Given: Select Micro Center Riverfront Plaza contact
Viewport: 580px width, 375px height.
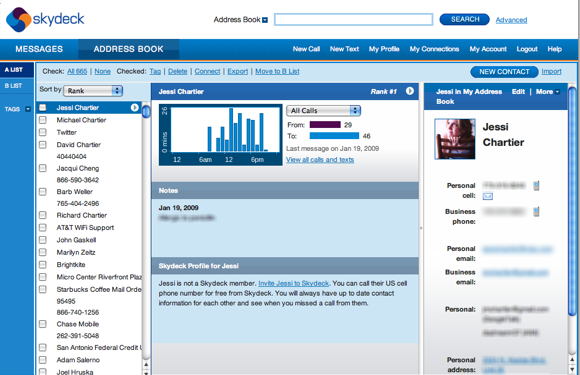Looking at the screenshot, I should pos(99,277).
